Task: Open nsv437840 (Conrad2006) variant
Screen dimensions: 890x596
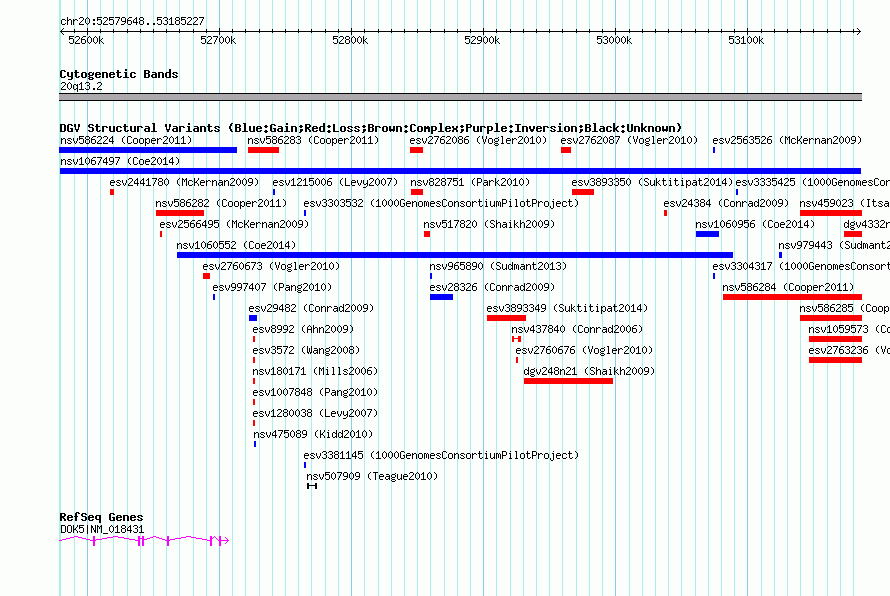Action: pos(577,329)
